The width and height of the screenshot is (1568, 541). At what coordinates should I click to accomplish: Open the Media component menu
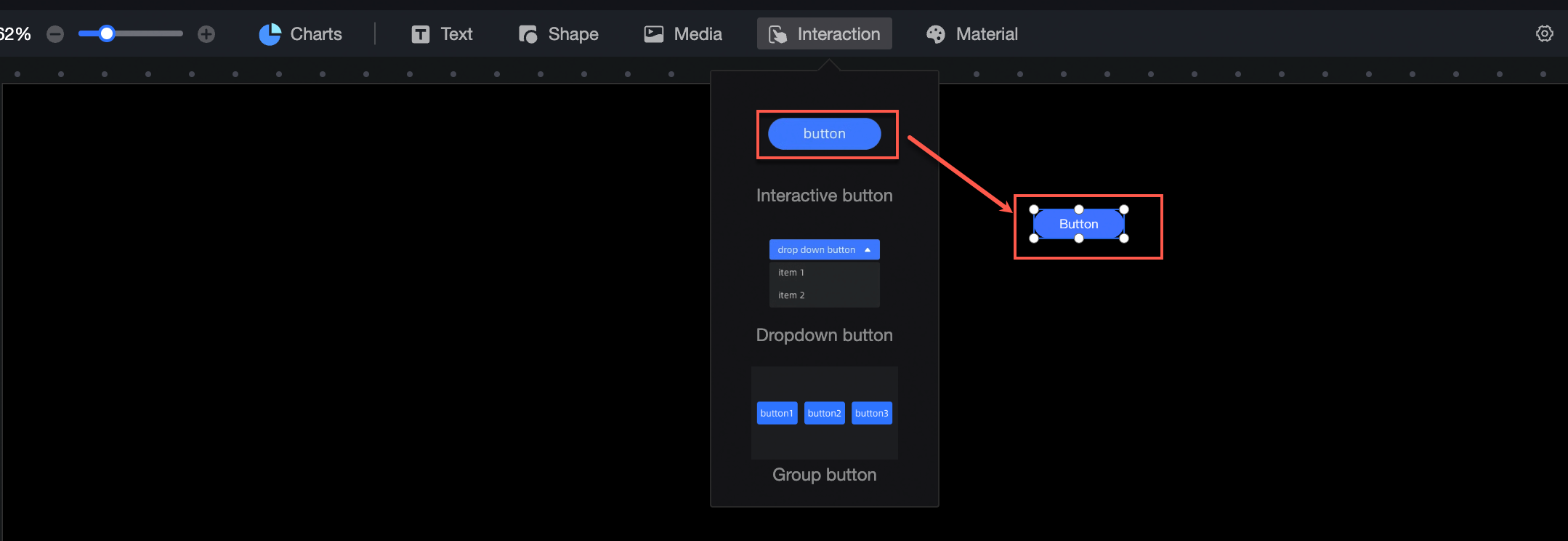(x=683, y=34)
